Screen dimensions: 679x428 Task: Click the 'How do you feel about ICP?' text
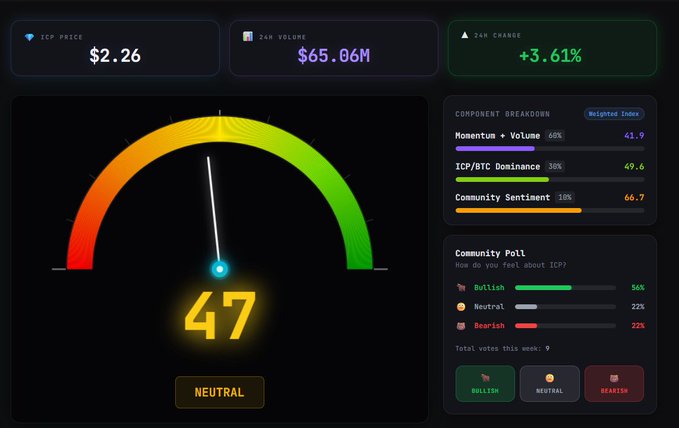[511, 265]
